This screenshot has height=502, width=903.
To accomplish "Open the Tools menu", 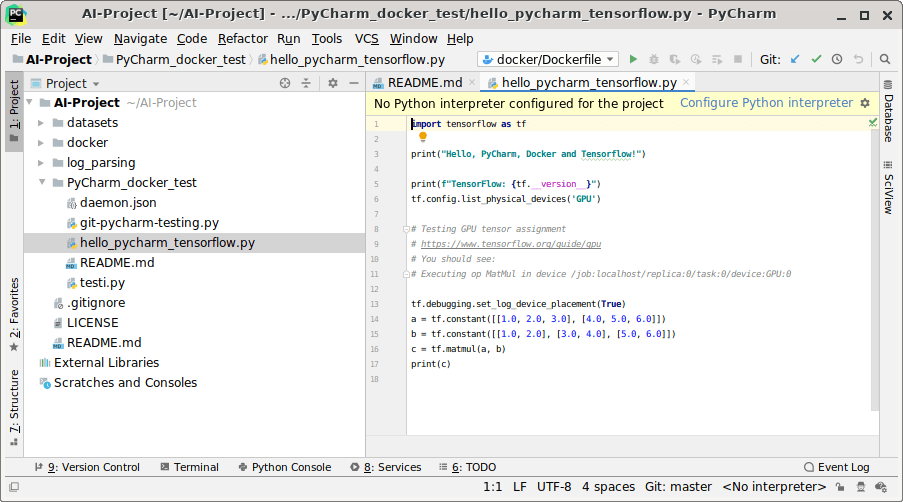I will pyautogui.click(x=327, y=39).
